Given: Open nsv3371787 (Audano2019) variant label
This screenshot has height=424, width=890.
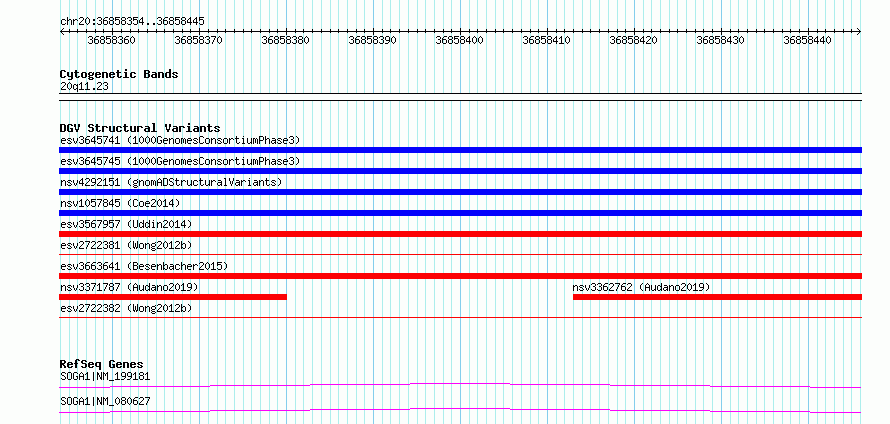Looking at the screenshot, I should pos(129,287).
